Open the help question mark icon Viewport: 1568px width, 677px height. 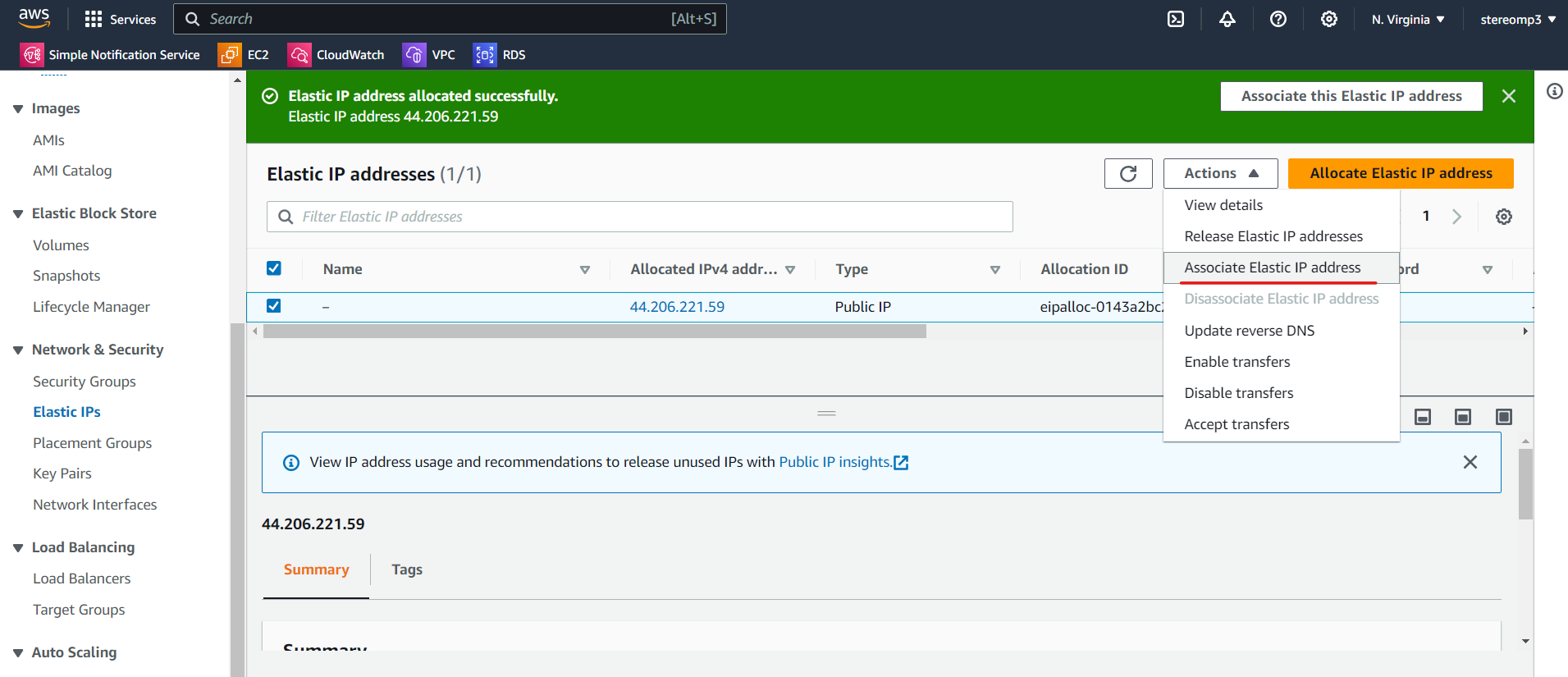[x=1278, y=19]
